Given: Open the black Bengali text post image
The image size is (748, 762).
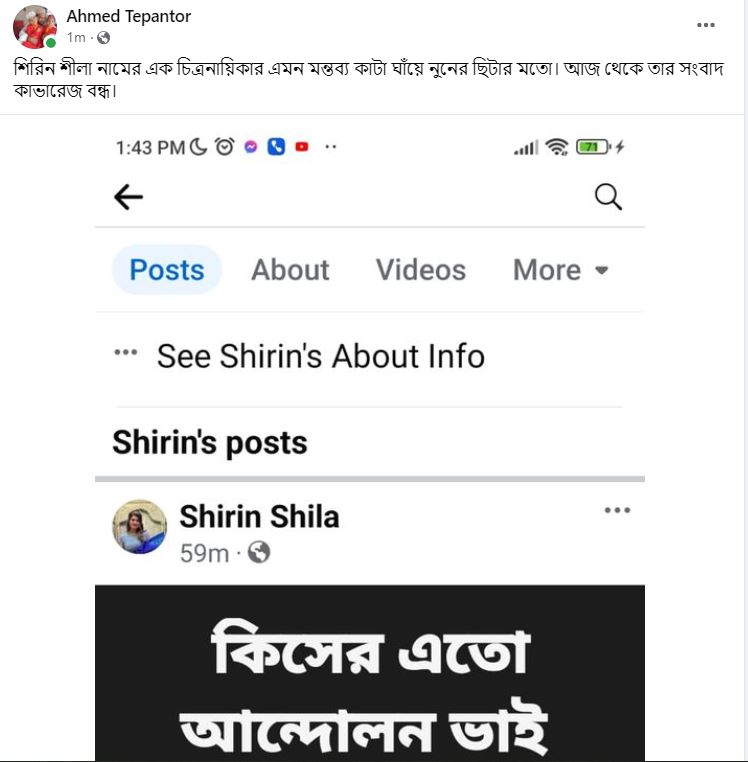Looking at the screenshot, I should [x=370, y=674].
